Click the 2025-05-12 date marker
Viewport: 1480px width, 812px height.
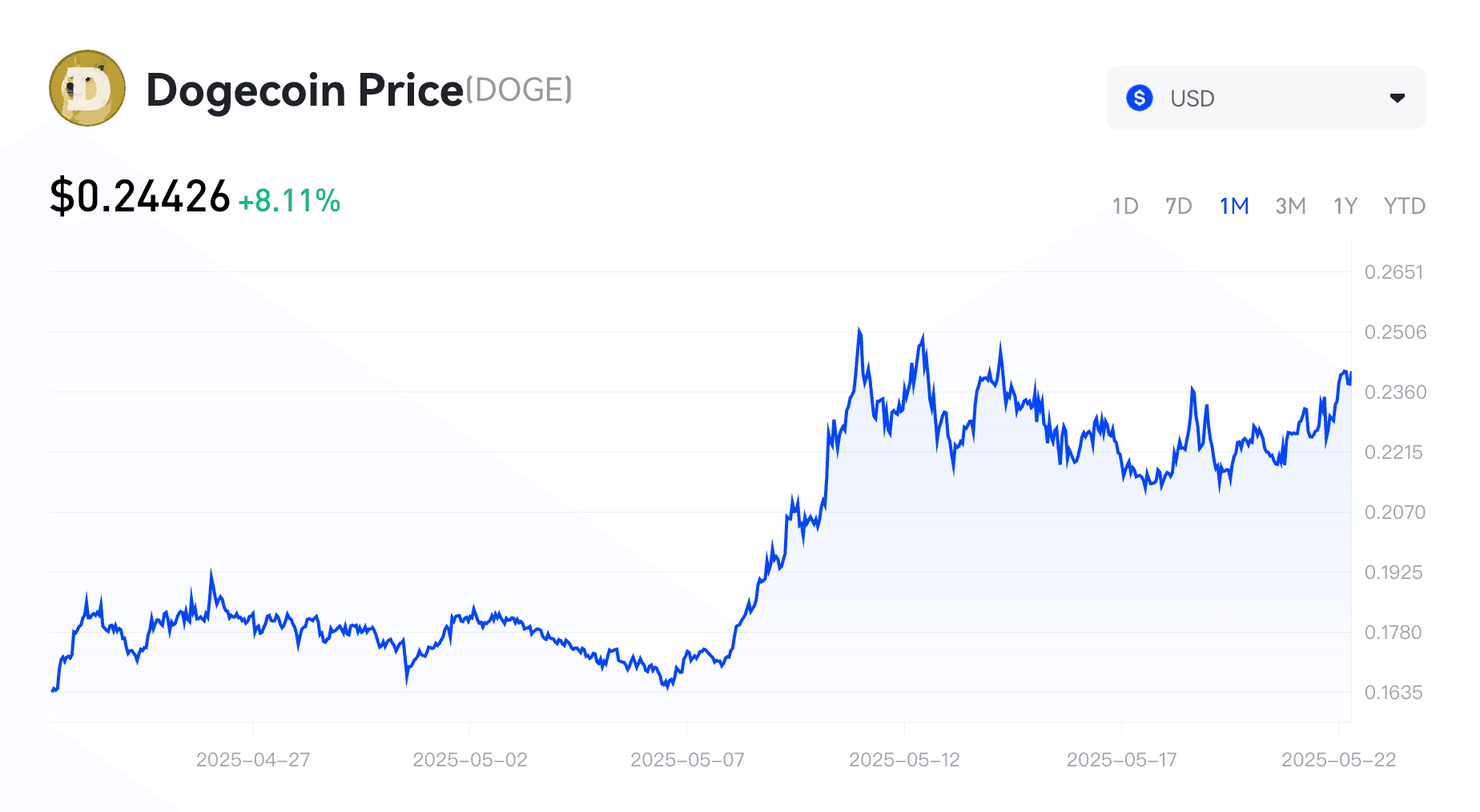coord(904,759)
